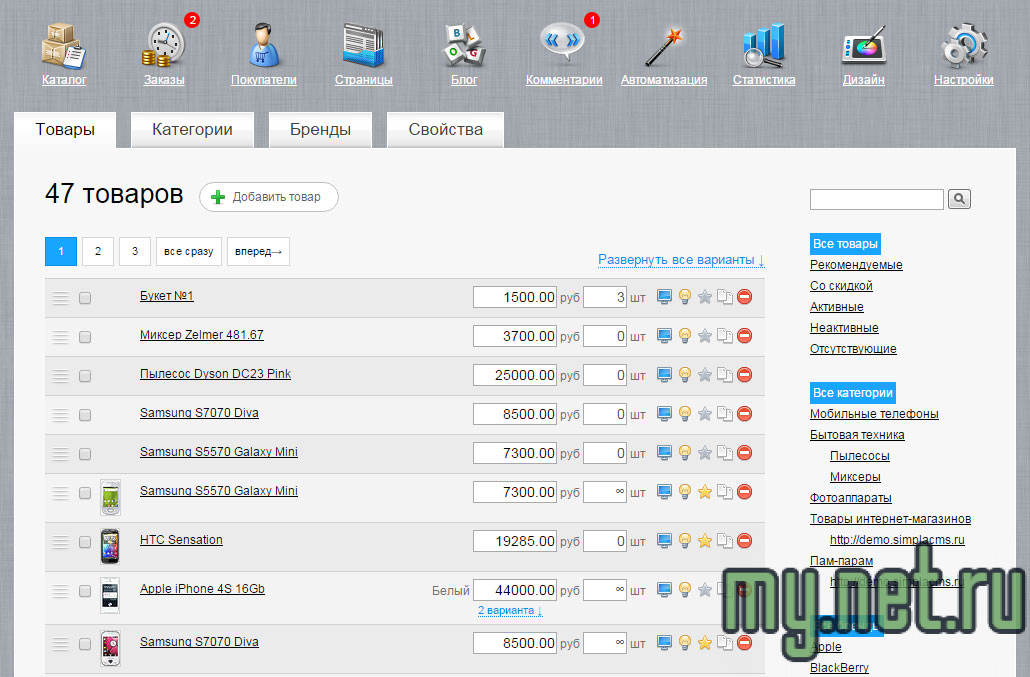The height and width of the screenshot is (677, 1030).
Task: Open the Бренды tab
Action: pyautogui.click(x=320, y=130)
